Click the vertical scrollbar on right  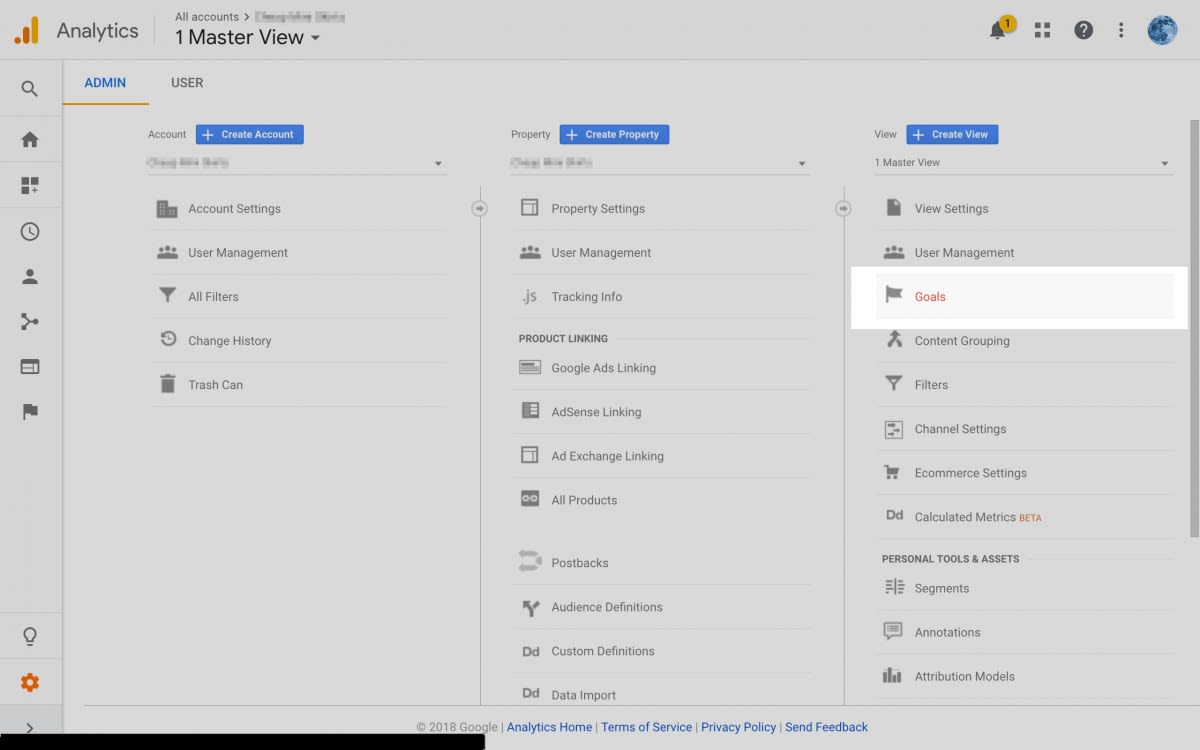(1194, 330)
